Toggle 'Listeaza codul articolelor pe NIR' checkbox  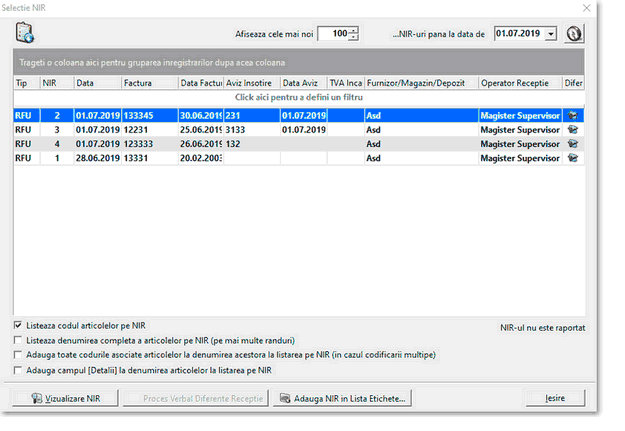pos(18,325)
